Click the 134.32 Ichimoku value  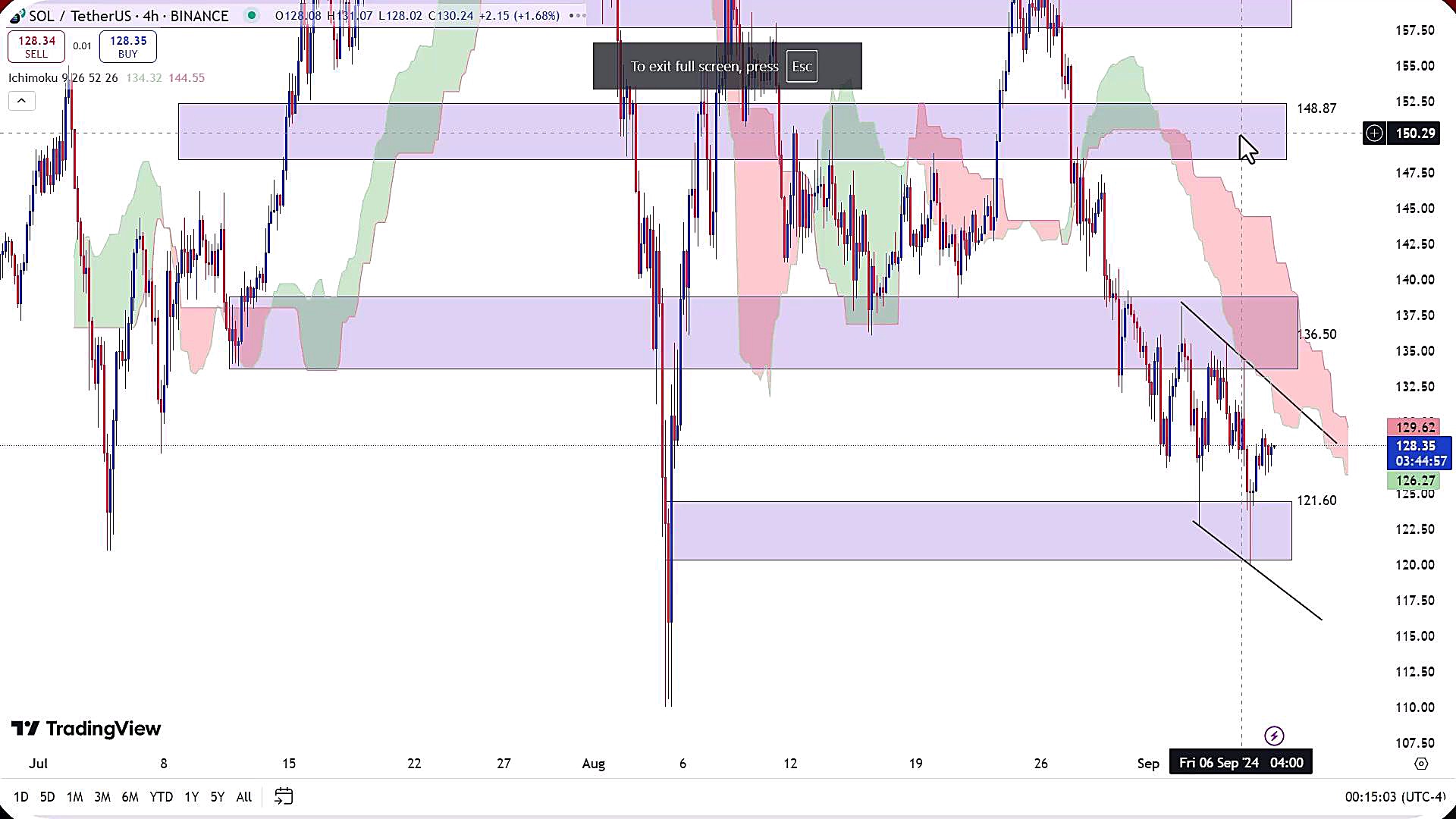tap(144, 77)
